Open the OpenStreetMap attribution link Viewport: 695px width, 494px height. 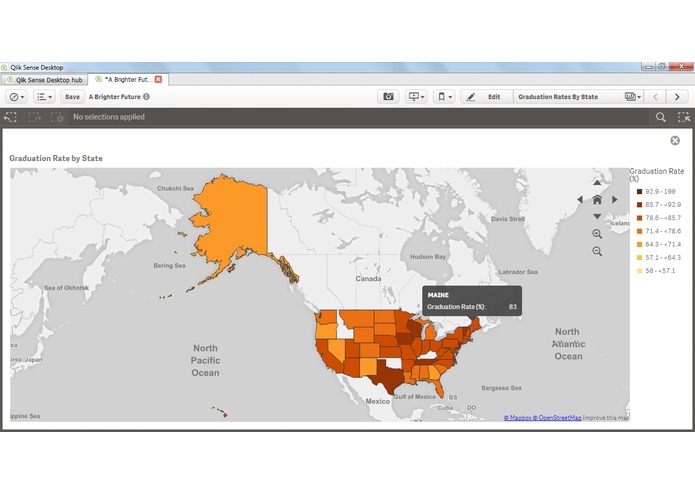557,417
